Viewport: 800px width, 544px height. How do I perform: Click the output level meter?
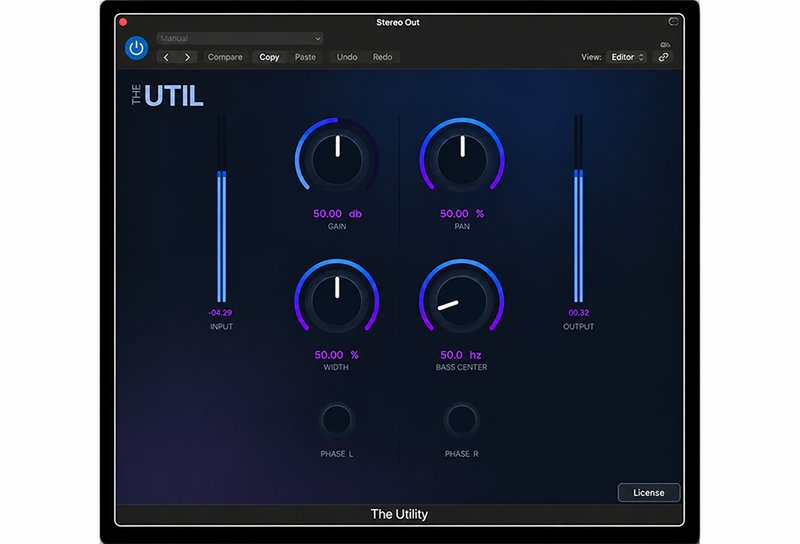point(579,209)
